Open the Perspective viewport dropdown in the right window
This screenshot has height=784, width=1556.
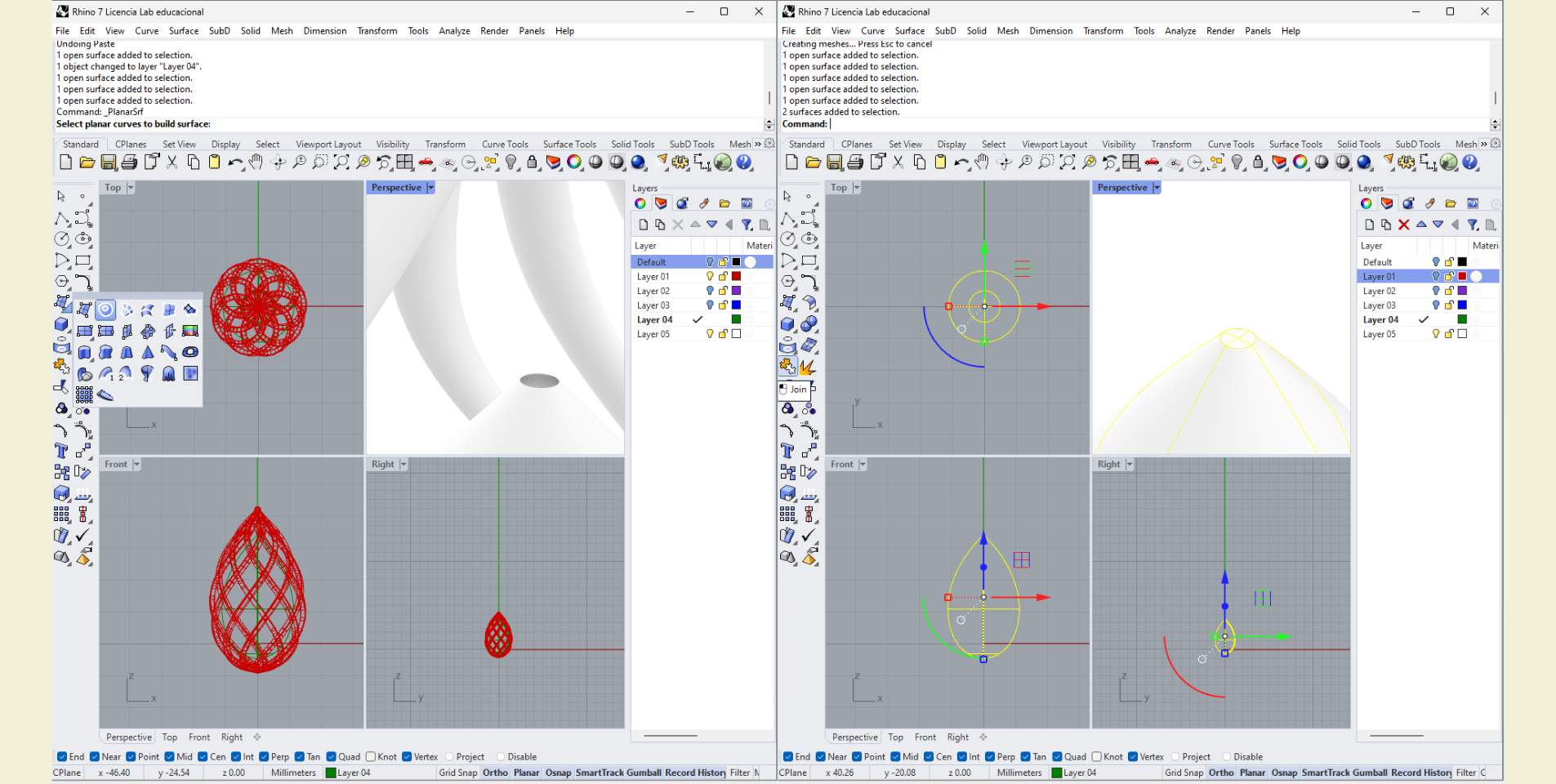tap(1157, 188)
